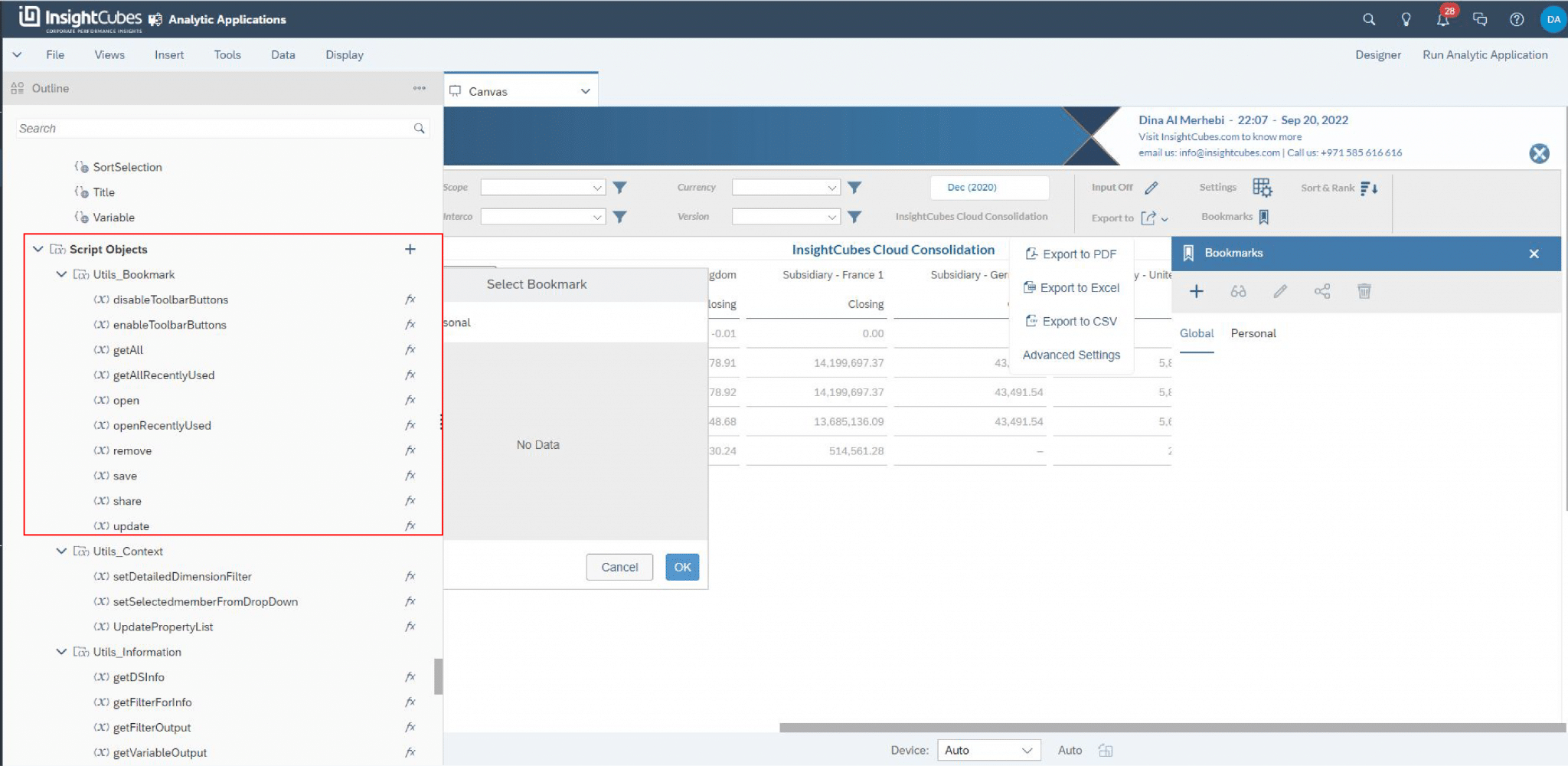Image resolution: width=1568 pixels, height=766 pixels.
Task: Add a new bookmark with the plus icon
Action: tap(1197, 291)
